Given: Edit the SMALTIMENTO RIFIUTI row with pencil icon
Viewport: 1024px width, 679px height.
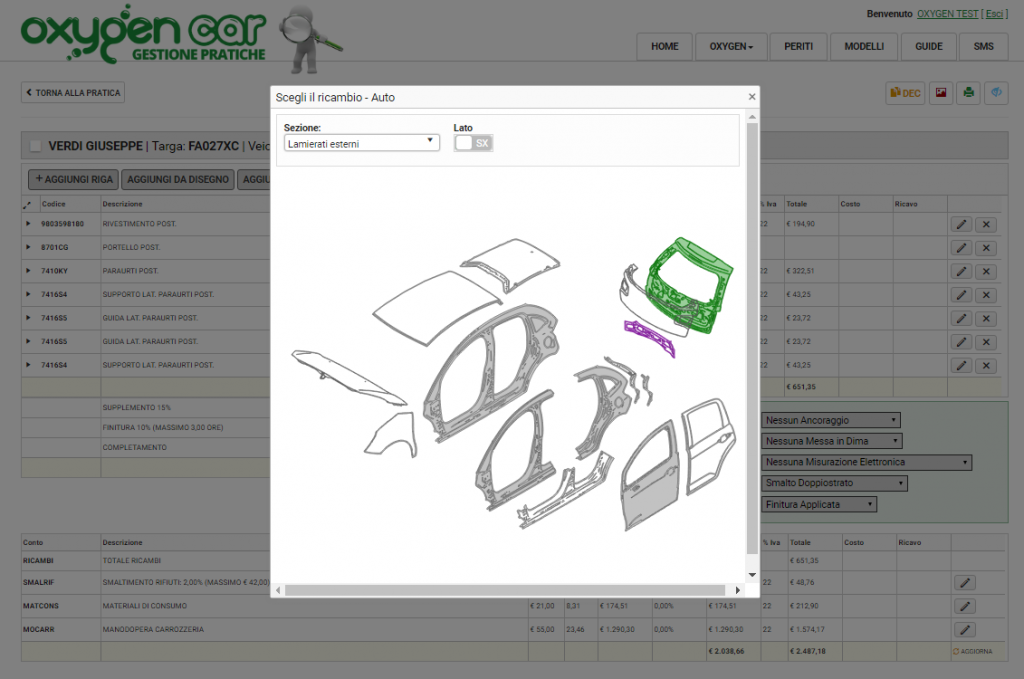Looking at the screenshot, I should tap(965, 582).
